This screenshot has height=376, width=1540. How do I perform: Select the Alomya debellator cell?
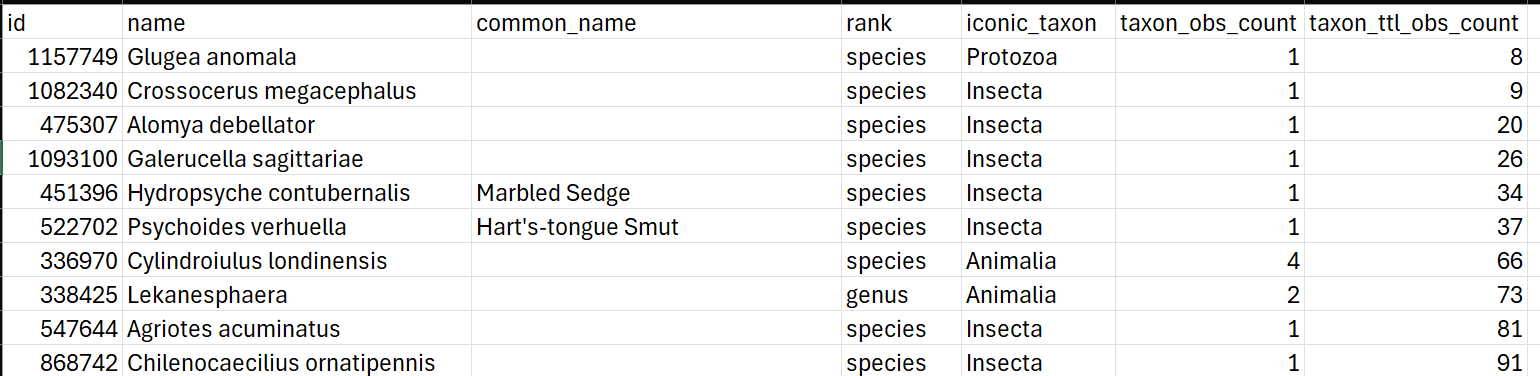click(297, 125)
